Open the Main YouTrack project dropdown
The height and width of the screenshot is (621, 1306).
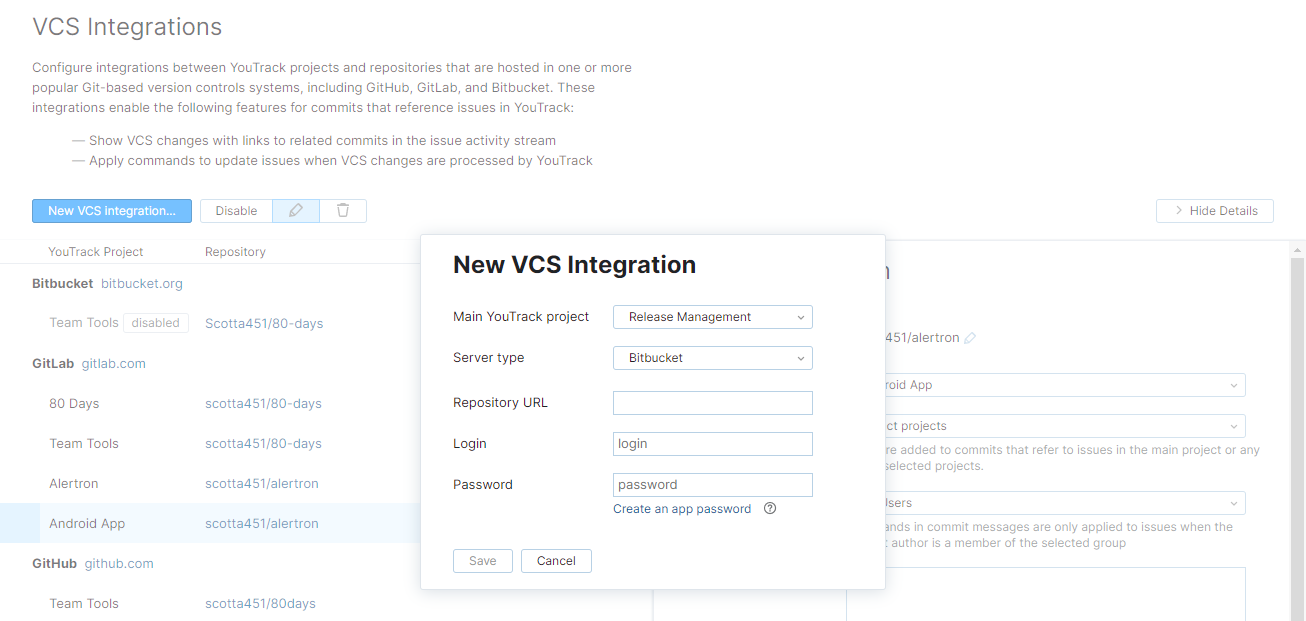[712, 317]
